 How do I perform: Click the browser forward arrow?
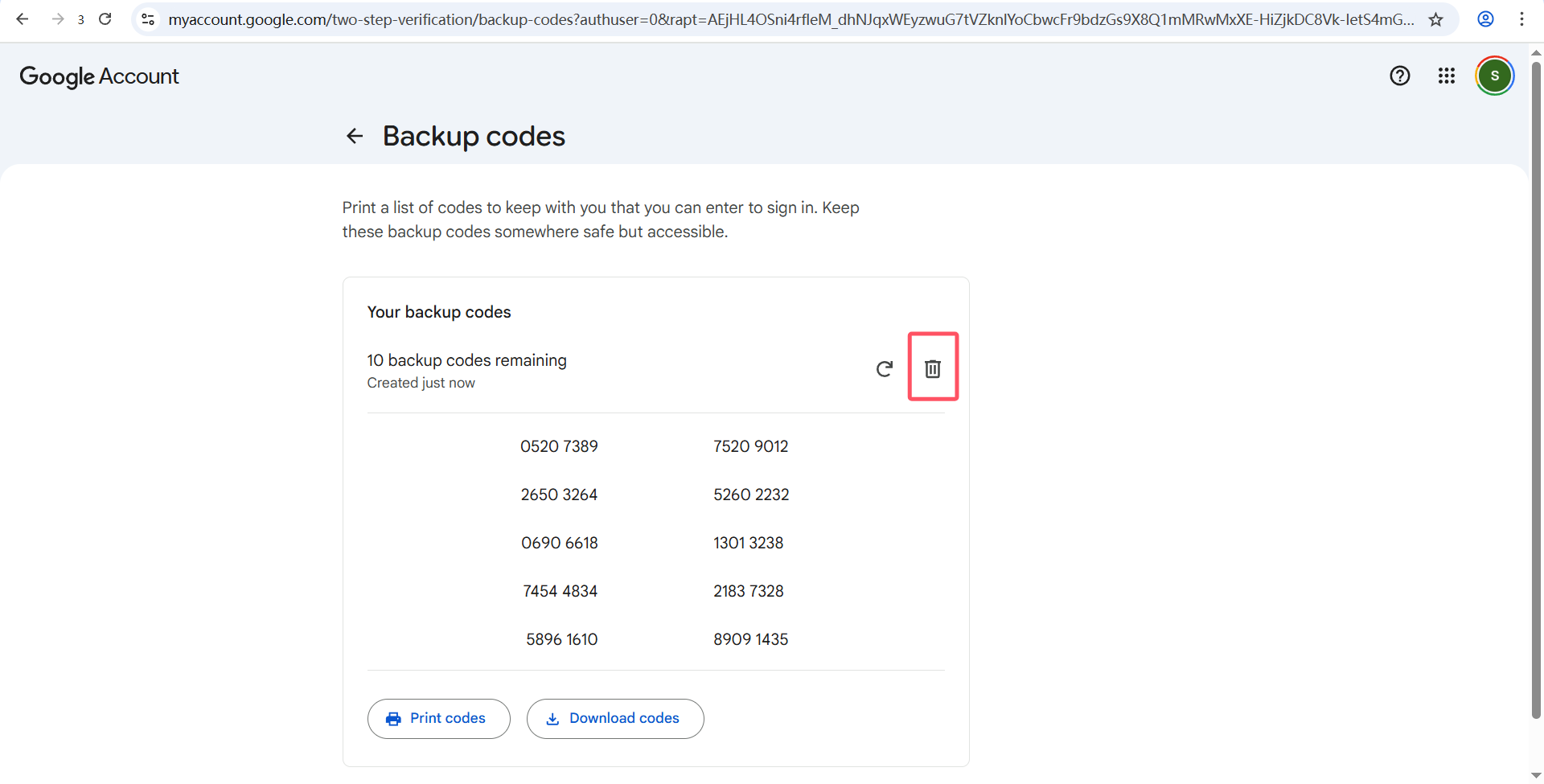tap(58, 19)
